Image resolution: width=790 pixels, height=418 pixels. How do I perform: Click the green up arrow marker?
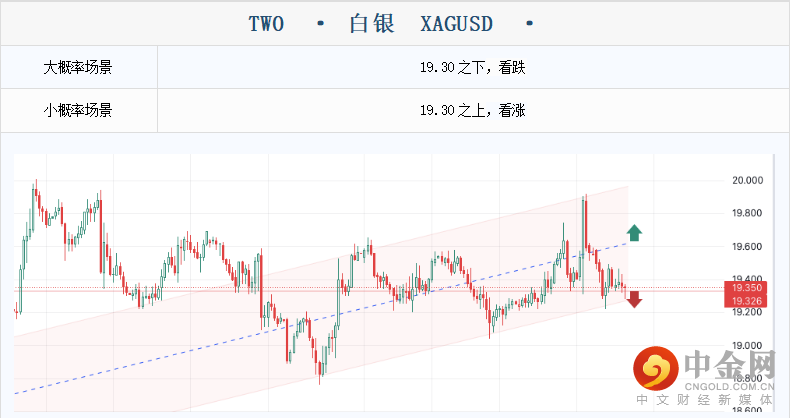click(634, 234)
